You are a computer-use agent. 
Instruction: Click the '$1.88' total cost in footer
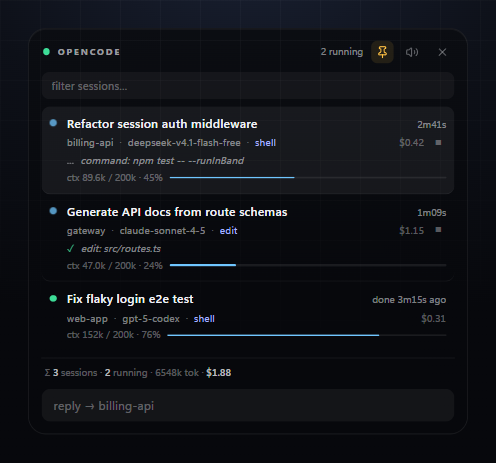tap(218, 372)
